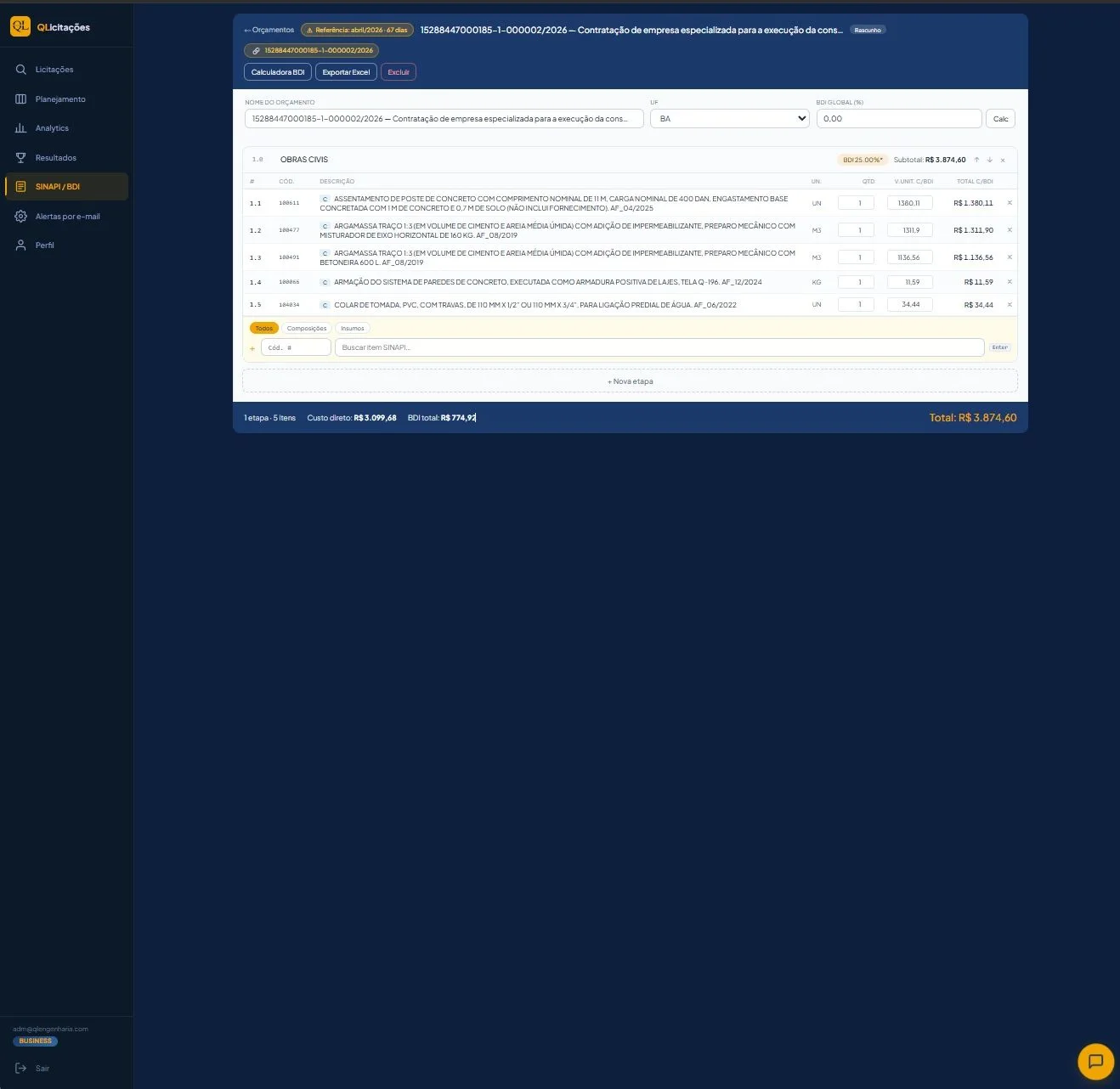Click the Calculadora BDI button
1120x1089 pixels.
click(278, 72)
